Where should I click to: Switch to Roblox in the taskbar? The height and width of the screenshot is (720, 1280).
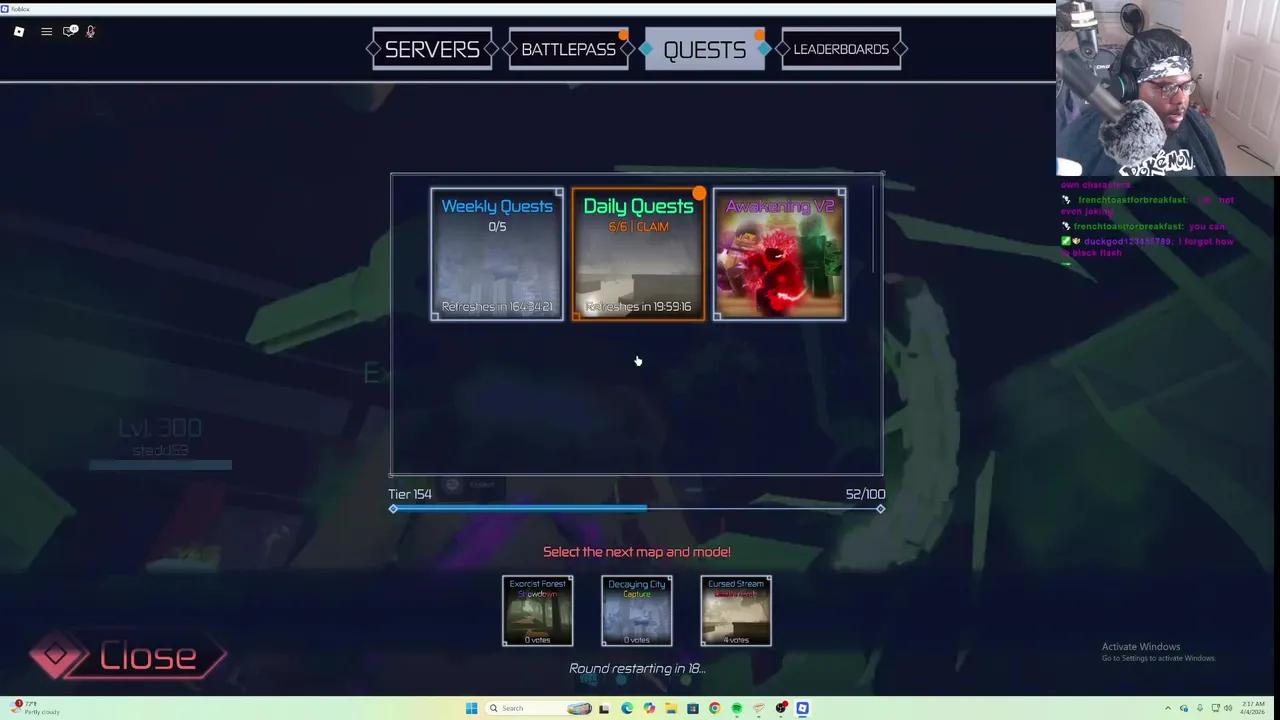(x=802, y=708)
